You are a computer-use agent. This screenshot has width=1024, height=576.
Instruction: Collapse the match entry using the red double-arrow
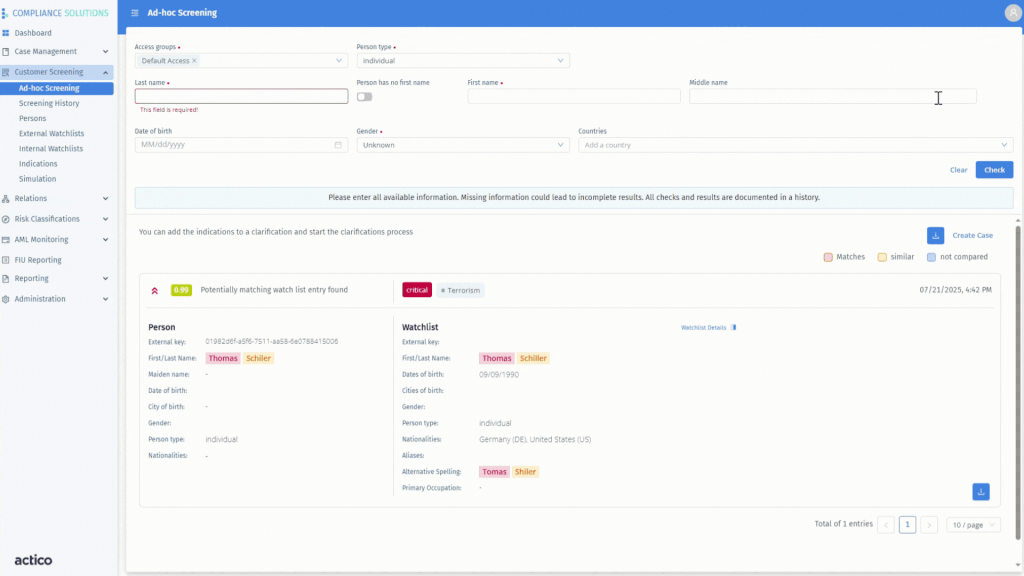[x=156, y=289]
